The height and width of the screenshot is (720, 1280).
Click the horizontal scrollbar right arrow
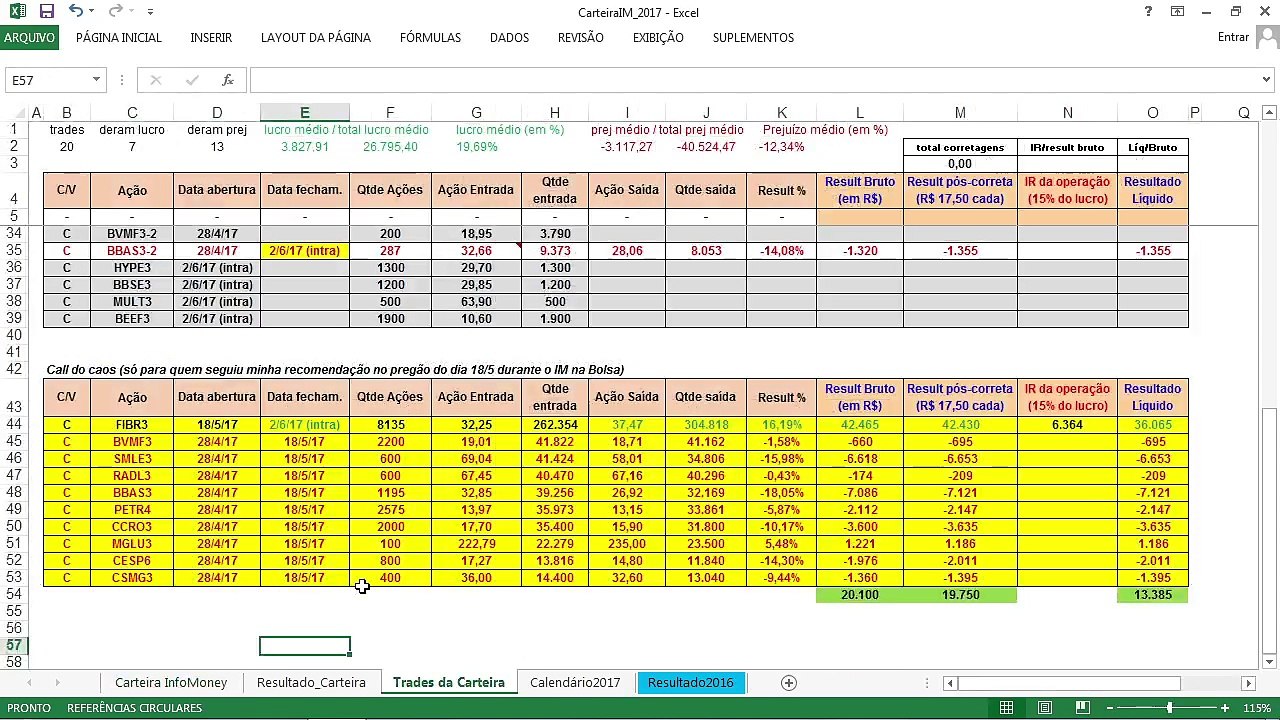[x=1248, y=683]
